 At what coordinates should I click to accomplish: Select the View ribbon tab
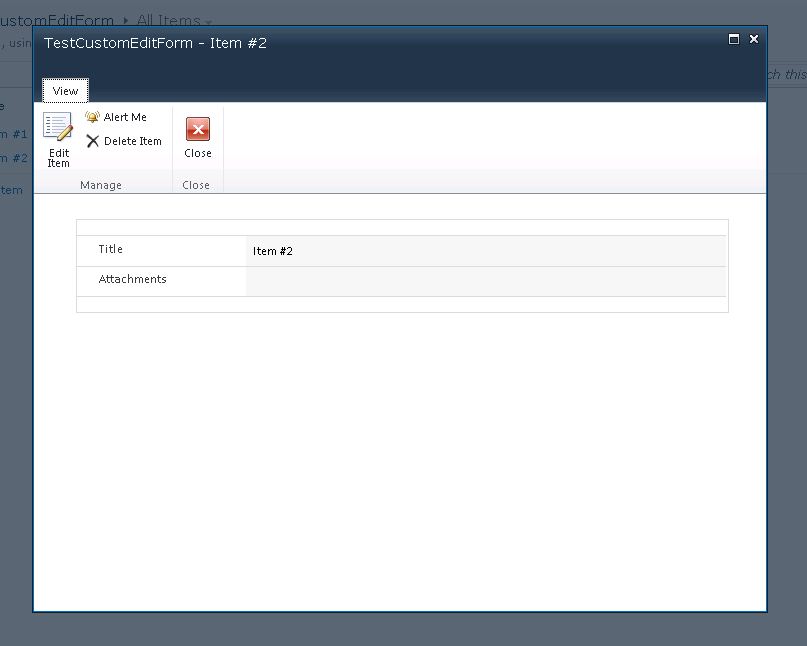point(65,91)
